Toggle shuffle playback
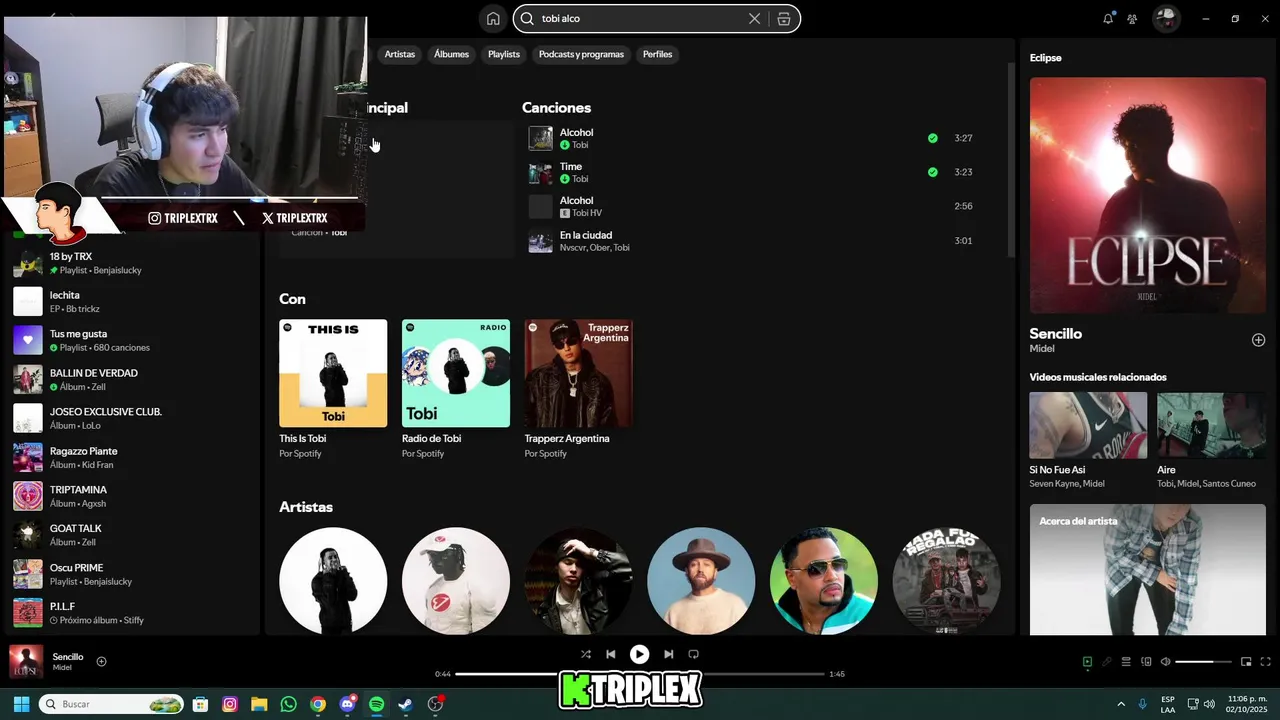 (x=586, y=654)
